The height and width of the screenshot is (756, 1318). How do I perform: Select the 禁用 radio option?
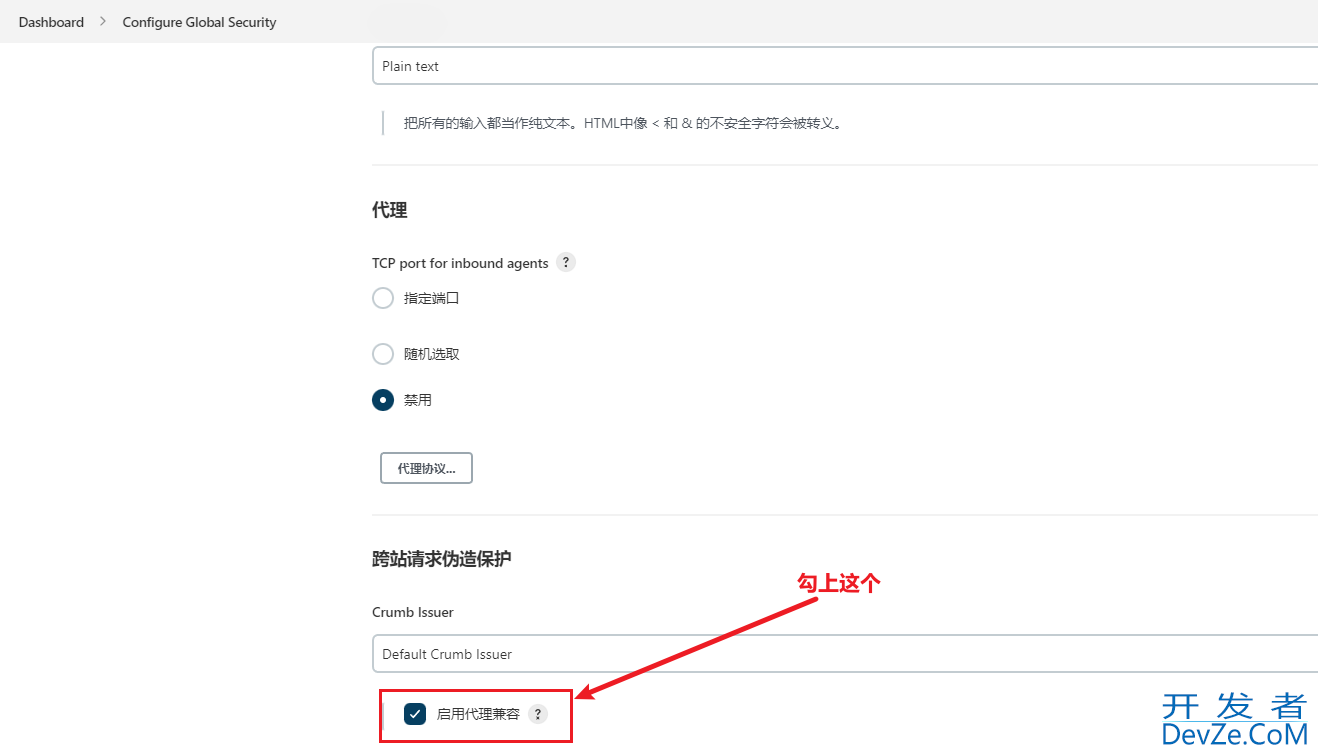(383, 400)
